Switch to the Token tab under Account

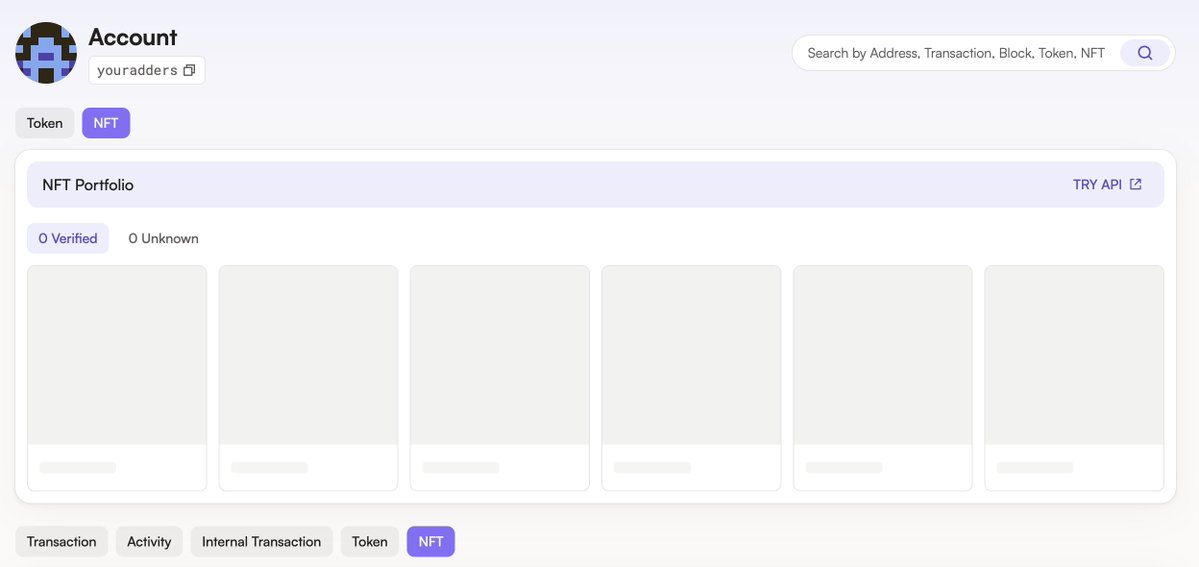[x=45, y=123]
